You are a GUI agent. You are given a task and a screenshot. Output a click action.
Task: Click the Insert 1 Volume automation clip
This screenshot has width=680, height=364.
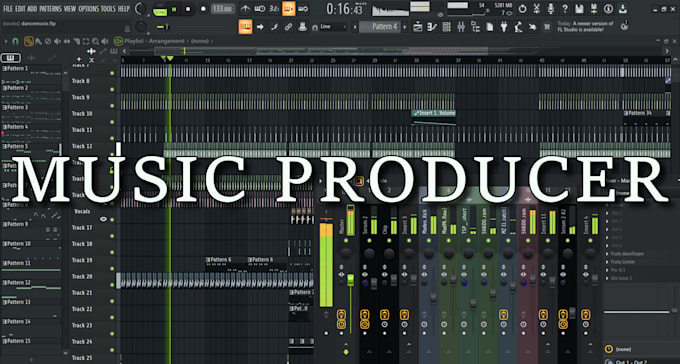[x=434, y=118]
